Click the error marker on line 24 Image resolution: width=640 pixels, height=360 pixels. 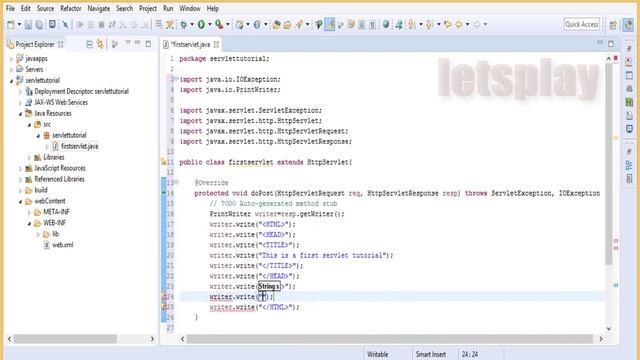[x=164, y=297]
